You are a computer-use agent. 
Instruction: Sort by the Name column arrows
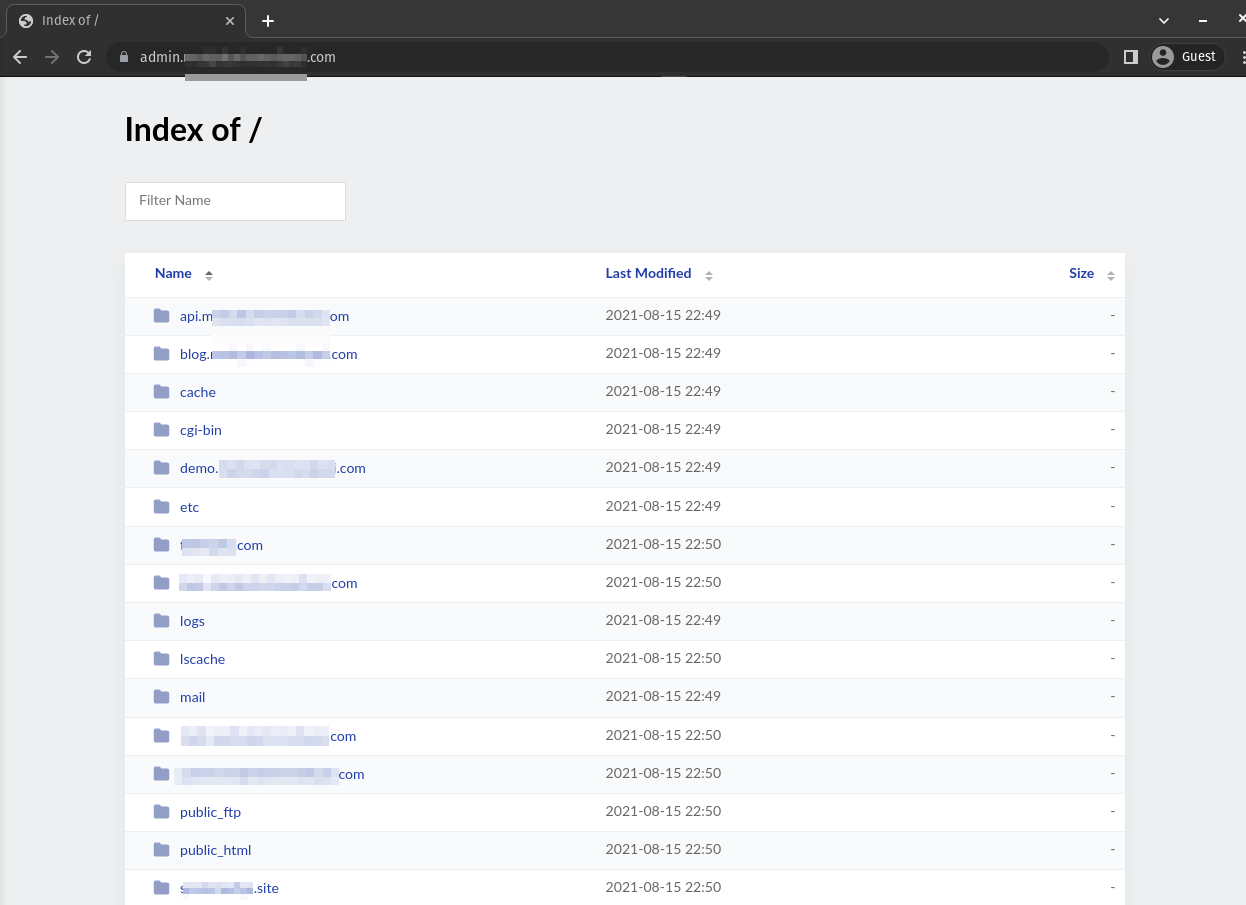point(209,275)
